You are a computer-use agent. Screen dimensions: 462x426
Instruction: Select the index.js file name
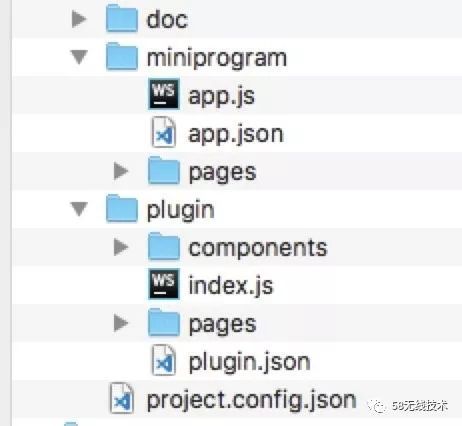click(231, 286)
